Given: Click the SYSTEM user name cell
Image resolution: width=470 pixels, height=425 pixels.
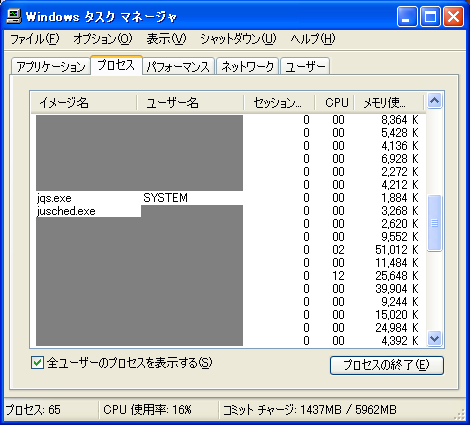Looking at the screenshot, I should 165,198.
